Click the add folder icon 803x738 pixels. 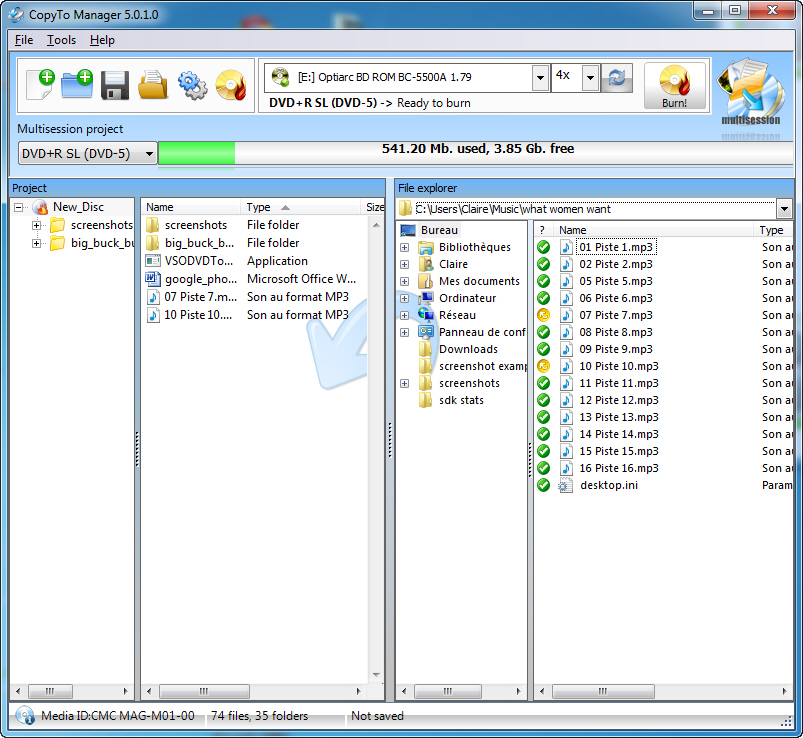(x=77, y=84)
